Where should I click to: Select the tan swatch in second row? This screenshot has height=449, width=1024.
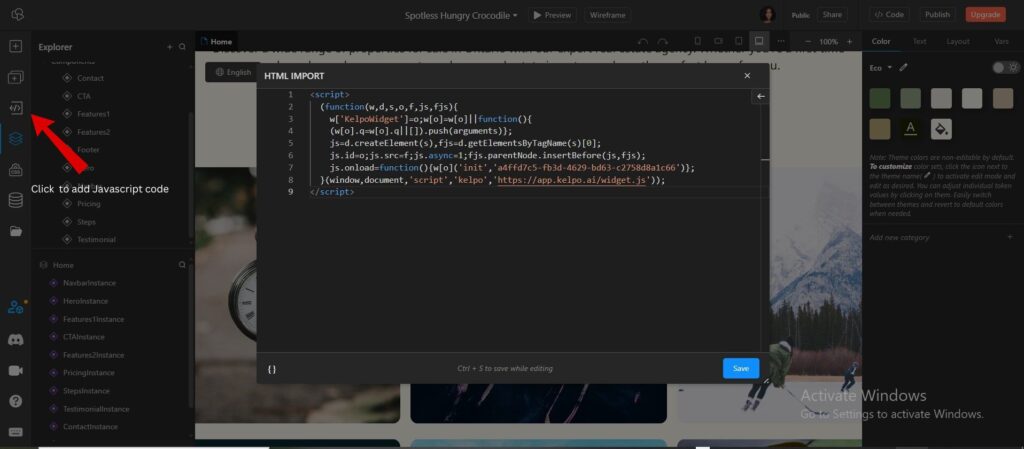pyautogui.click(x=880, y=129)
